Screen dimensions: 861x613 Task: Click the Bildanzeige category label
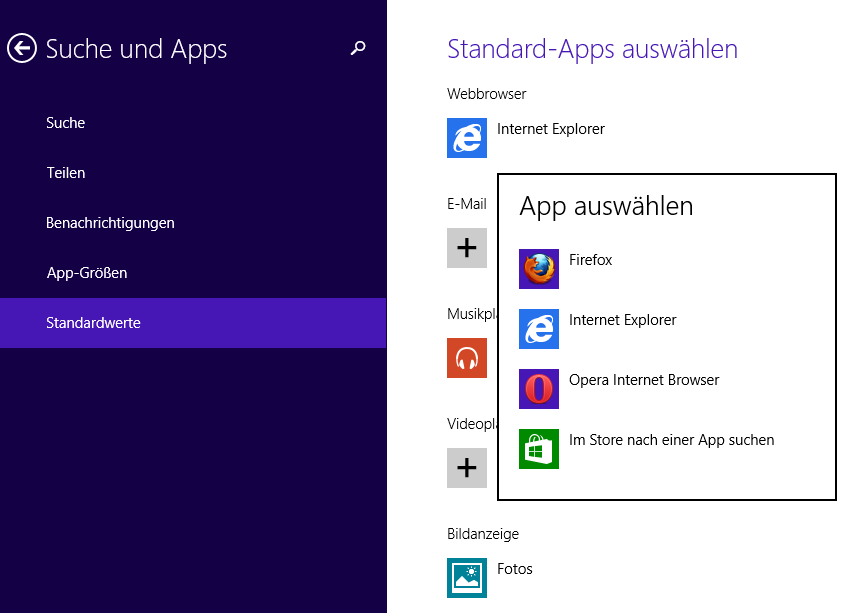point(483,534)
